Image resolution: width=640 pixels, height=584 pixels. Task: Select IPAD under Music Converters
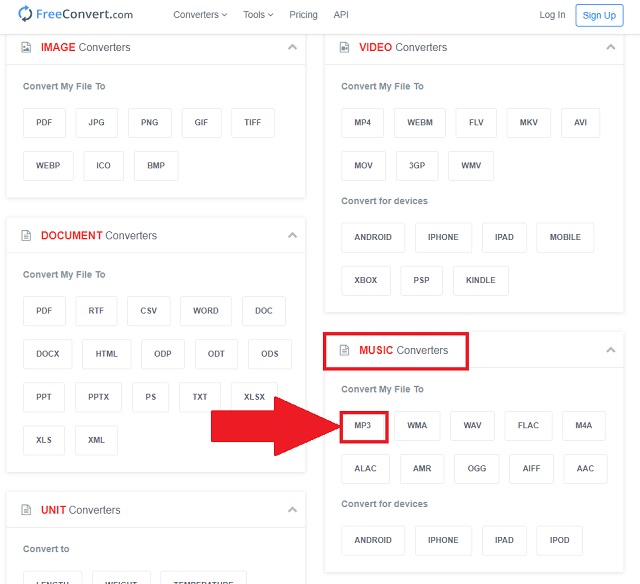tap(504, 541)
